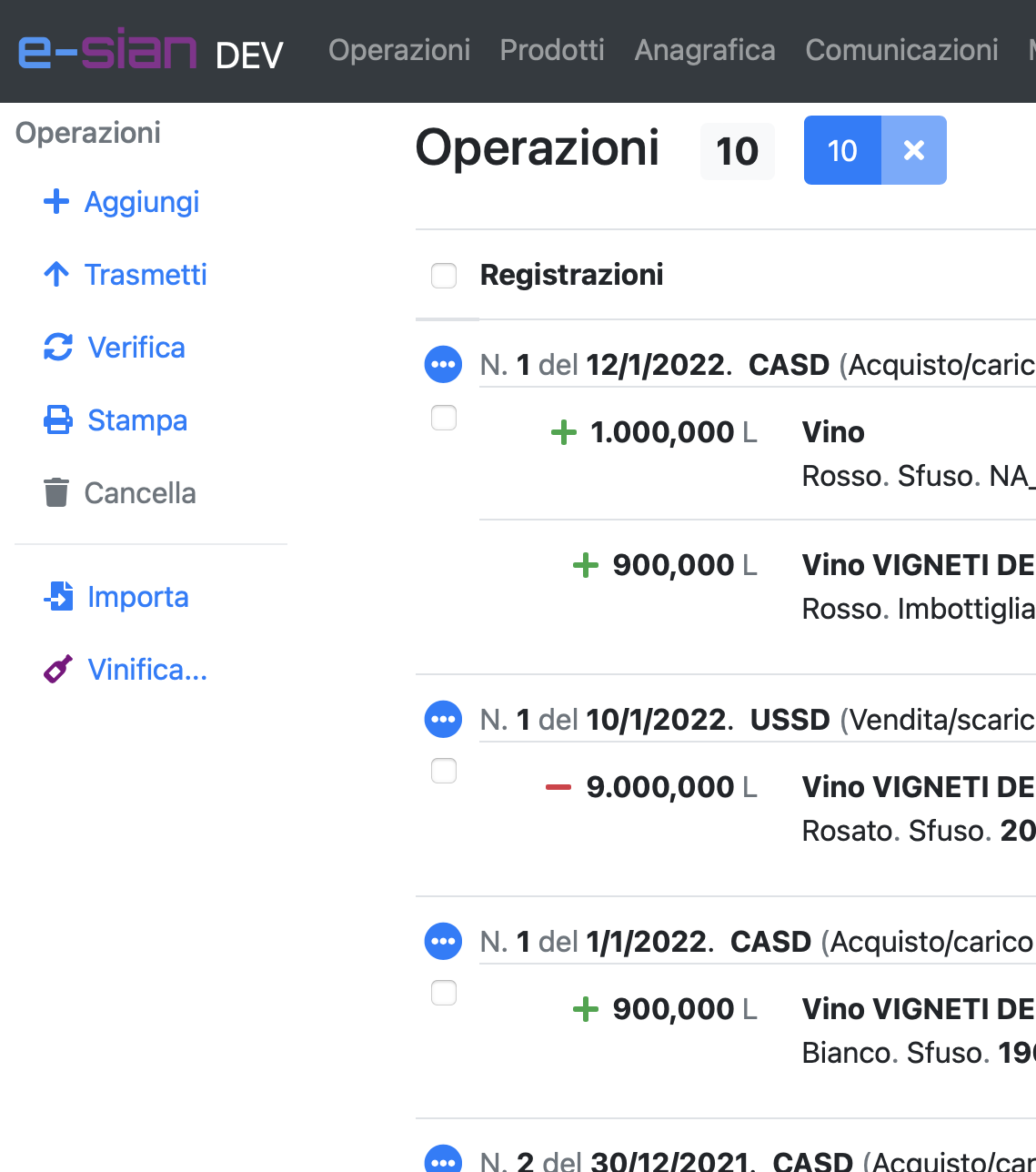The width and height of the screenshot is (1036, 1172).
Task: Open Comunicazioni from the top navigation
Action: tap(901, 50)
